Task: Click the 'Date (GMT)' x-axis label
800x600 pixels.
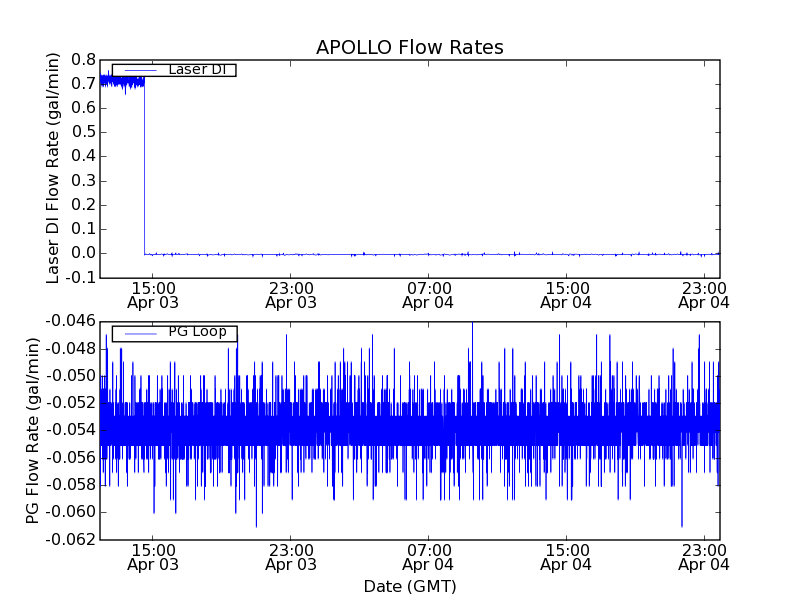Action: [410, 586]
